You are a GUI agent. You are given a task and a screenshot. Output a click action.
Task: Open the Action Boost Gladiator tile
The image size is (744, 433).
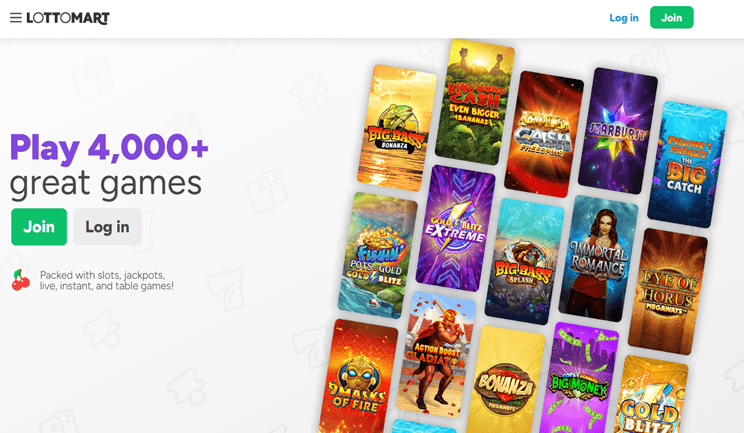(436, 355)
